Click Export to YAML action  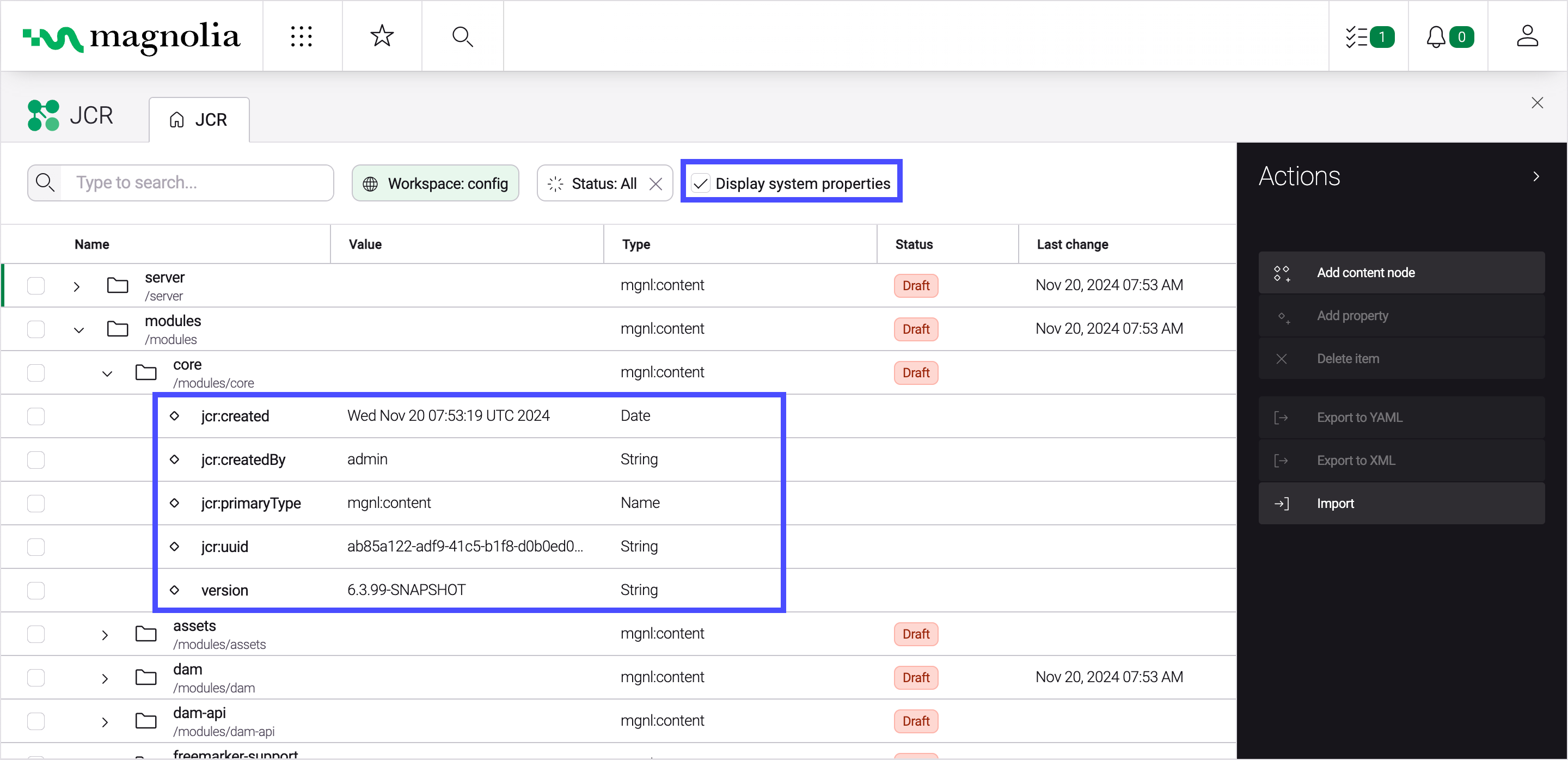coord(1401,418)
